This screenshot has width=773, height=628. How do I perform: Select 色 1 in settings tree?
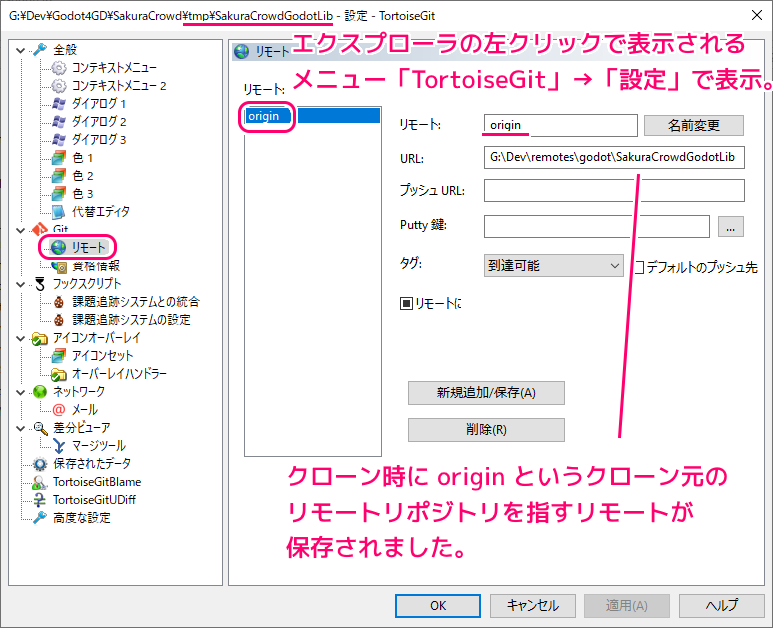click(82, 157)
